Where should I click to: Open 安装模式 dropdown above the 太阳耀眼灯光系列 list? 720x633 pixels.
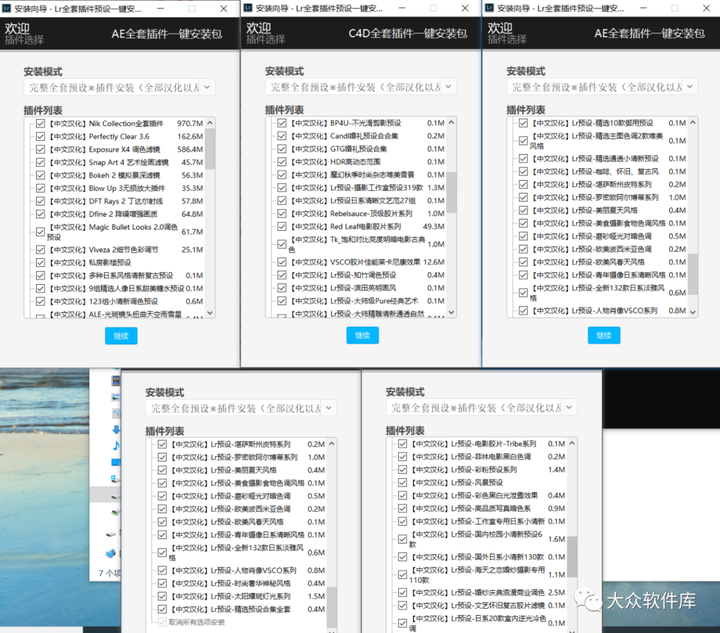241,408
